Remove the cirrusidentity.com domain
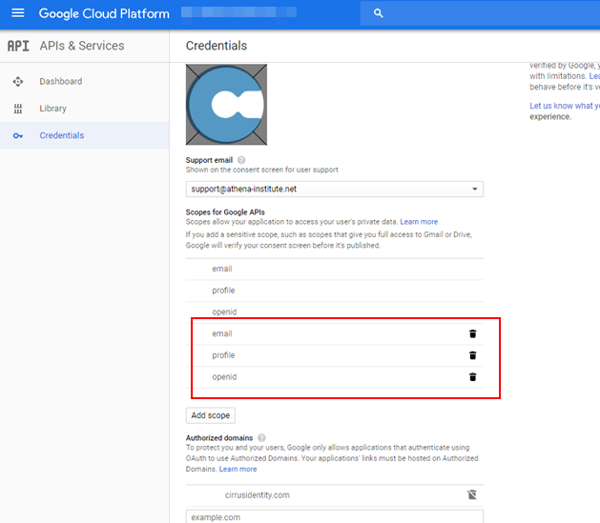 (472, 495)
